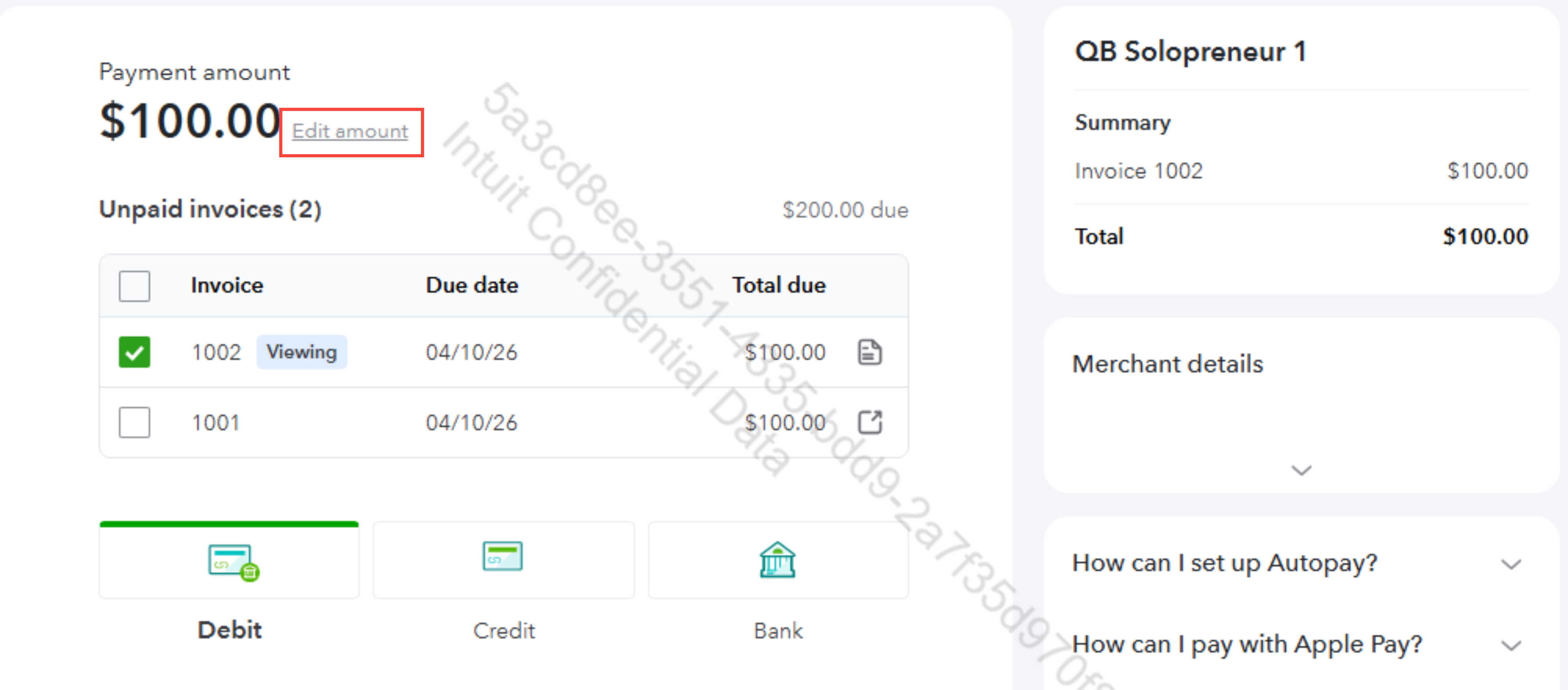Image resolution: width=1568 pixels, height=690 pixels.
Task: Click the document icon for invoice 1002
Action: click(x=869, y=352)
